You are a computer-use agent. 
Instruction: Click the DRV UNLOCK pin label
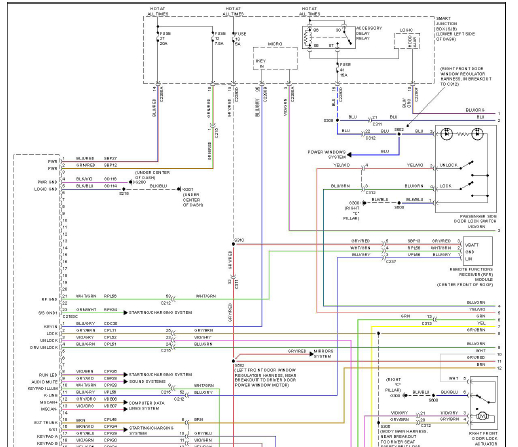point(44,347)
